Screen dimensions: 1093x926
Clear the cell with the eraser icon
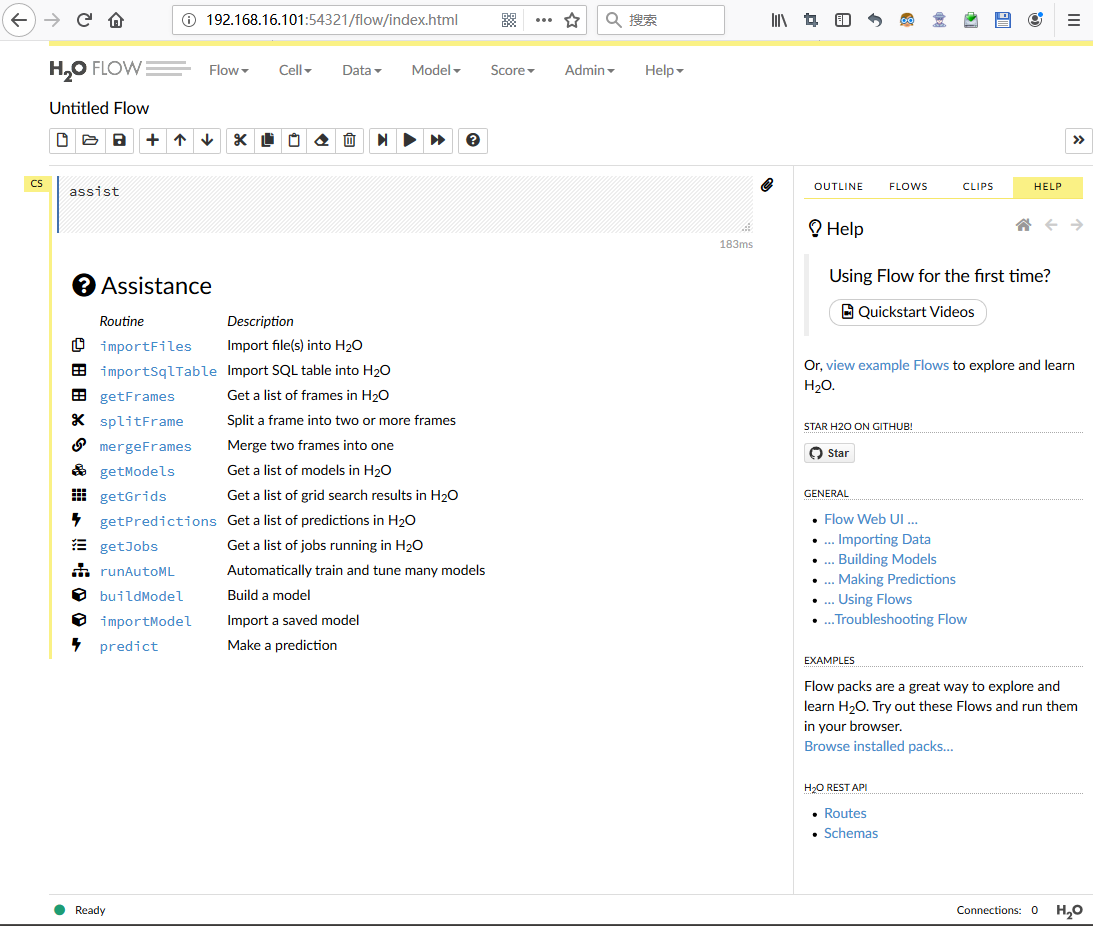[321, 140]
